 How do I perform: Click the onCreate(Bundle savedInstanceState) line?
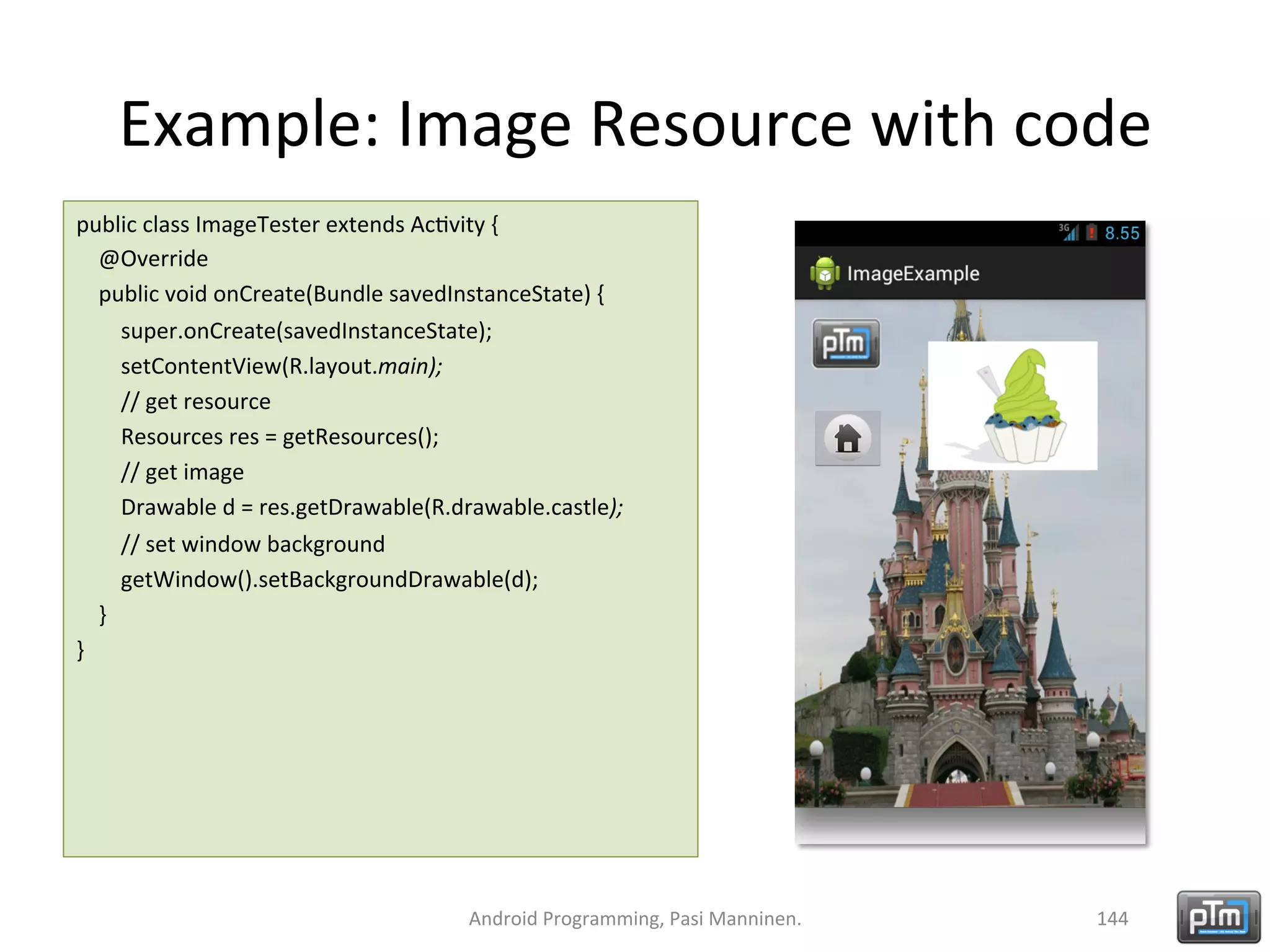pos(352,294)
